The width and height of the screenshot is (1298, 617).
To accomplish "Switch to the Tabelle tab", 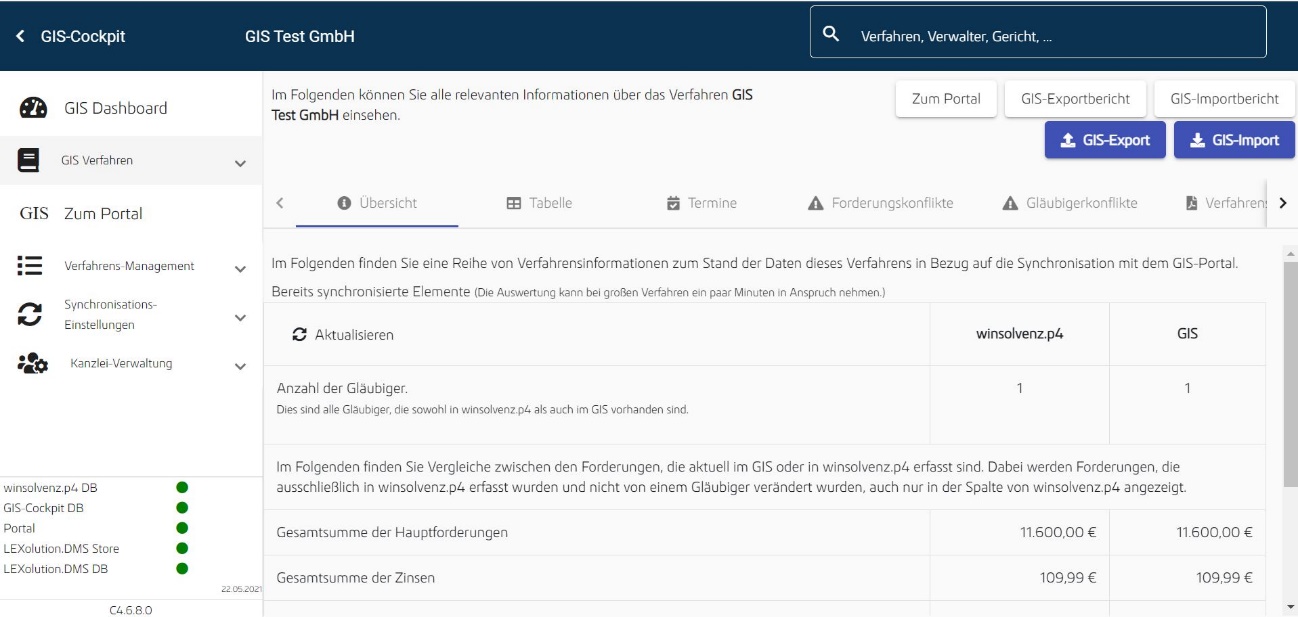I will coord(539,203).
